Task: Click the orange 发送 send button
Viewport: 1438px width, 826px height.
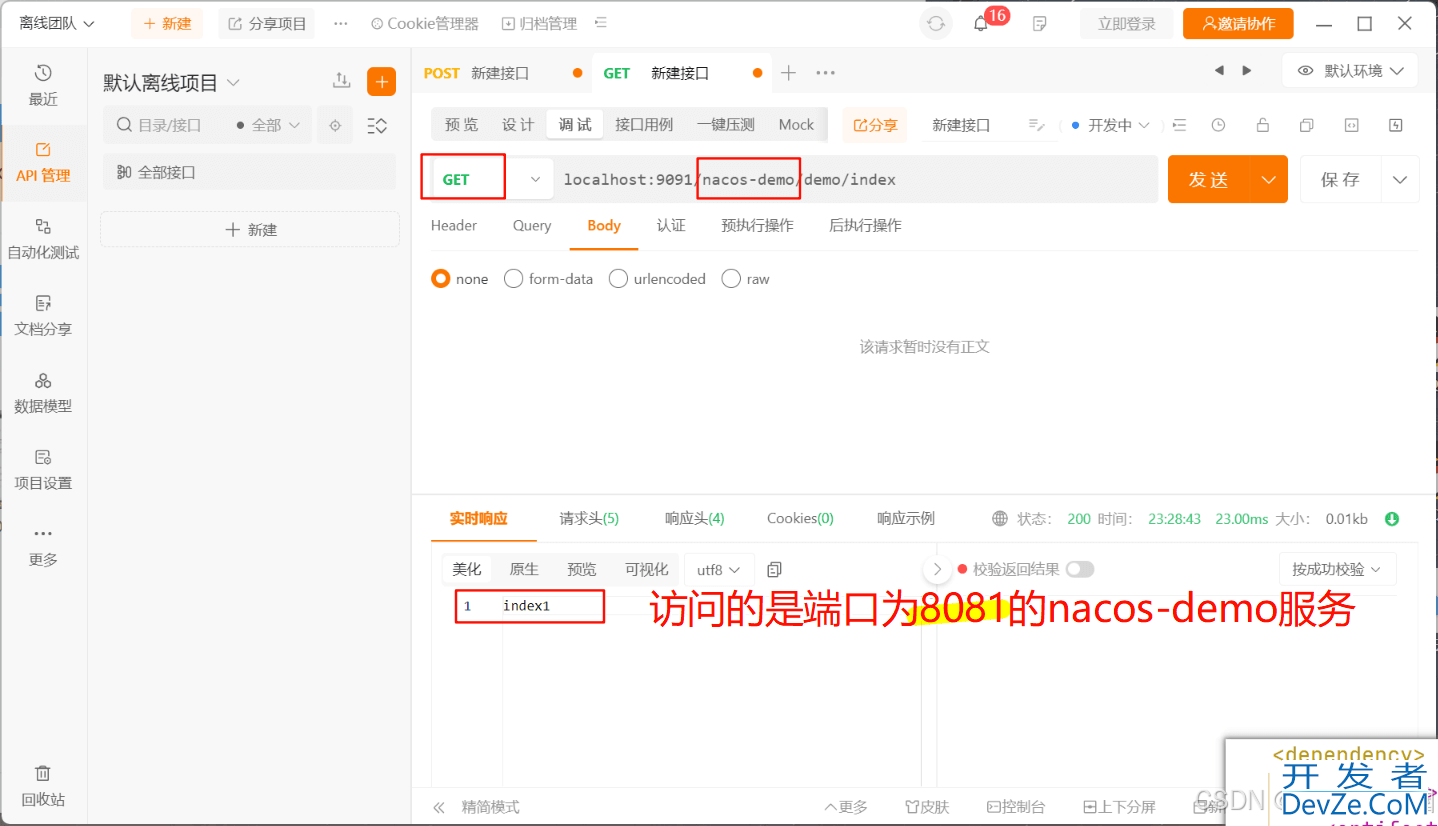Action: [x=1209, y=179]
